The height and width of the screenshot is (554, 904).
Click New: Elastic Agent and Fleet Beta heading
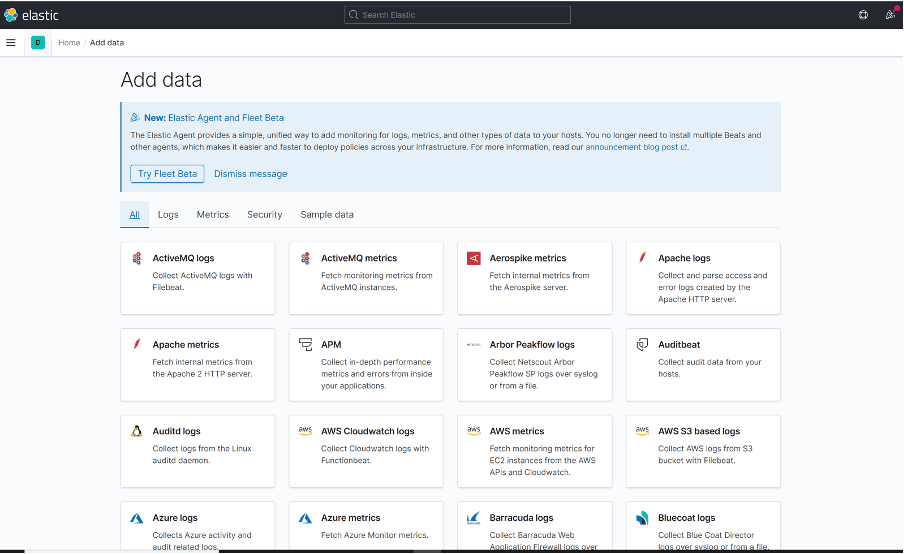214,118
